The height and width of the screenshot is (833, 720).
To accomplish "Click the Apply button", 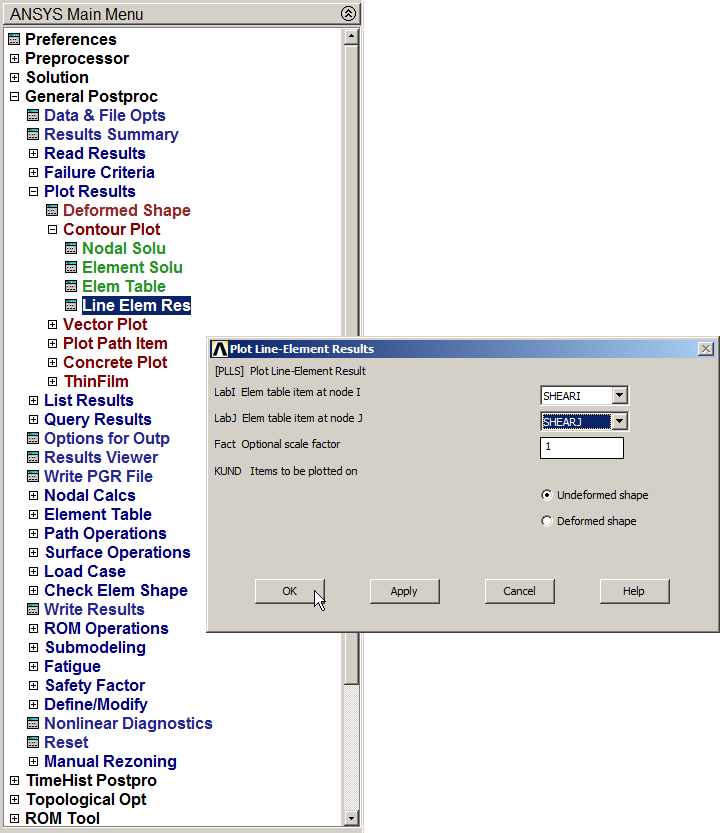I will coord(404,591).
